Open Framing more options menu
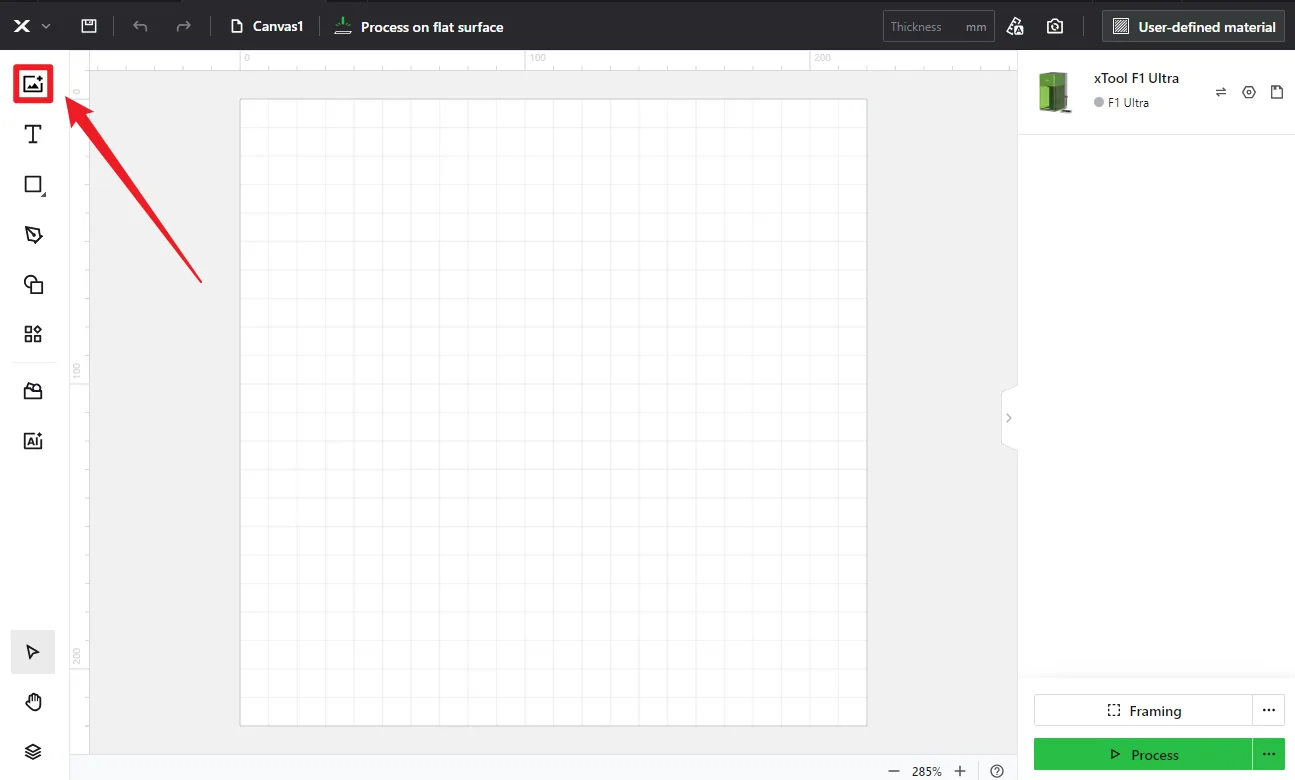 (1269, 710)
